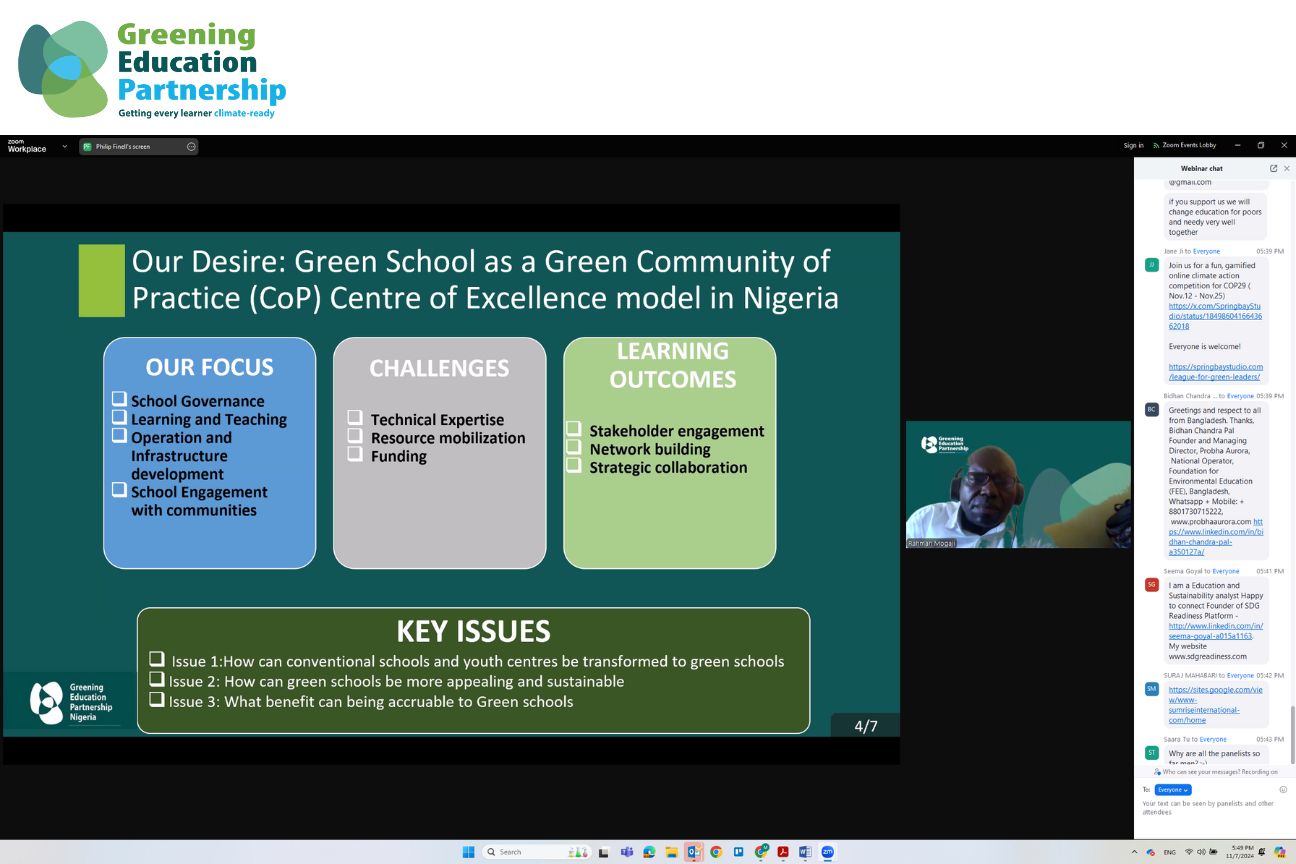Image resolution: width=1296 pixels, height=864 pixels.
Task: Open more options for Philip Findl's screen
Action: point(191,146)
